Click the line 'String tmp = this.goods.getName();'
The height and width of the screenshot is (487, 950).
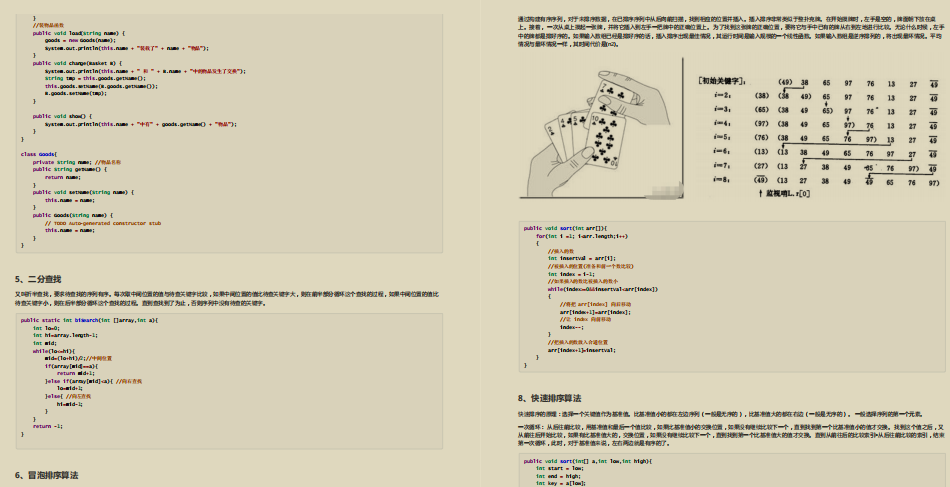[95, 78]
